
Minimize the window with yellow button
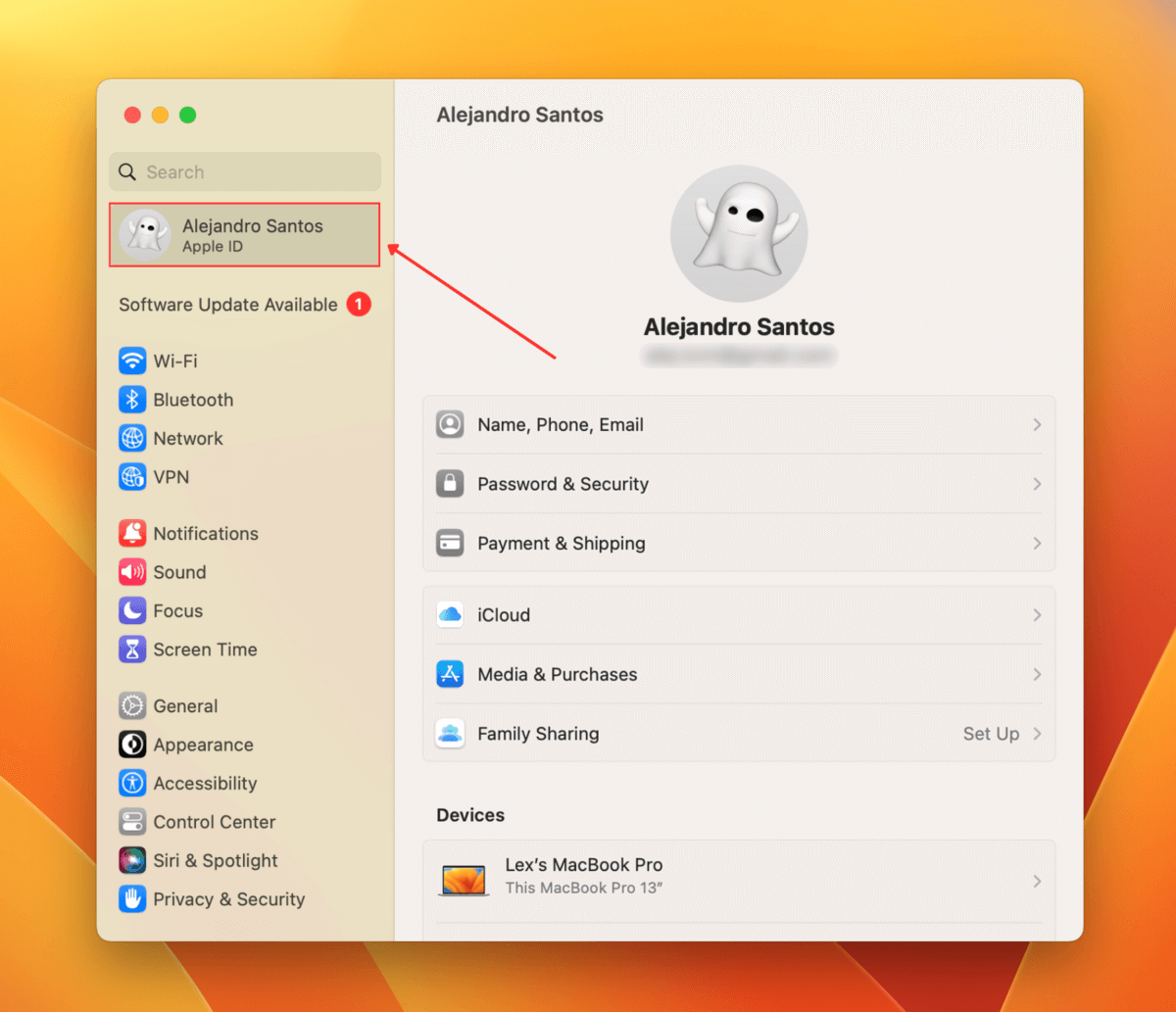[160, 115]
